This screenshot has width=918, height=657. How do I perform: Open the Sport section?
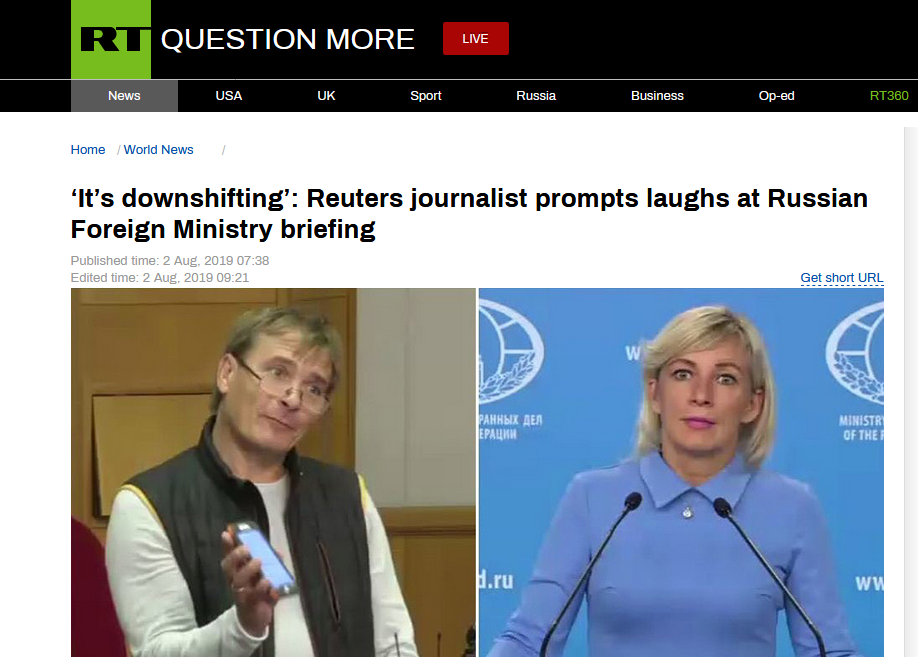(426, 95)
